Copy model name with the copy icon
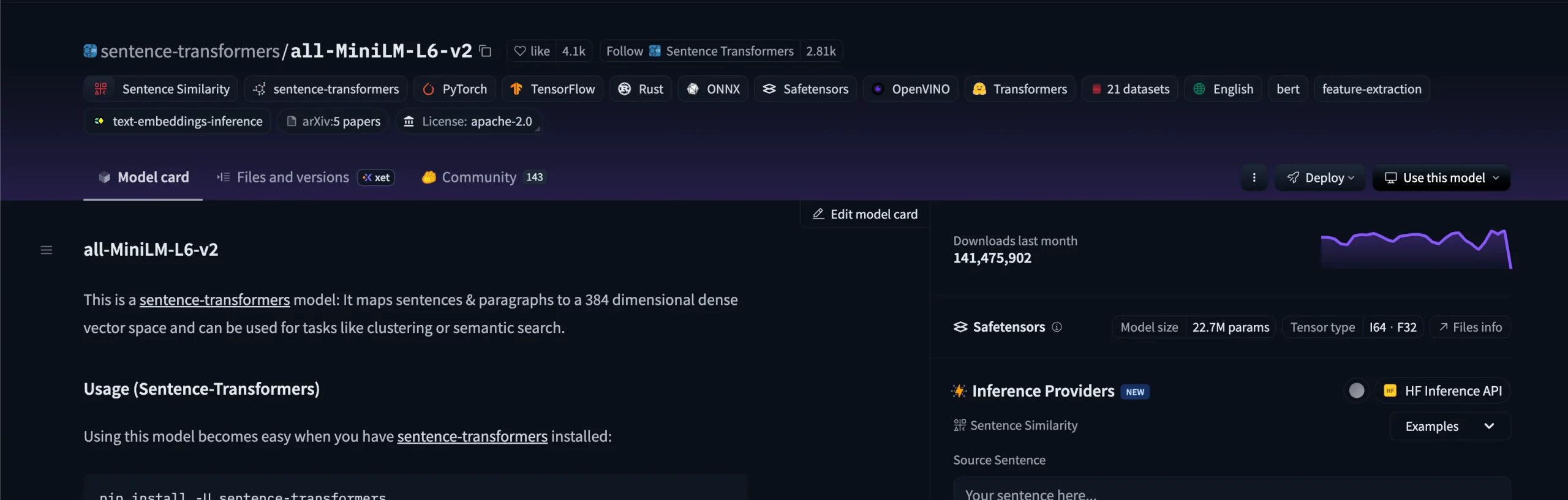Viewport: 1568px width, 500px height. pos(485,51)
